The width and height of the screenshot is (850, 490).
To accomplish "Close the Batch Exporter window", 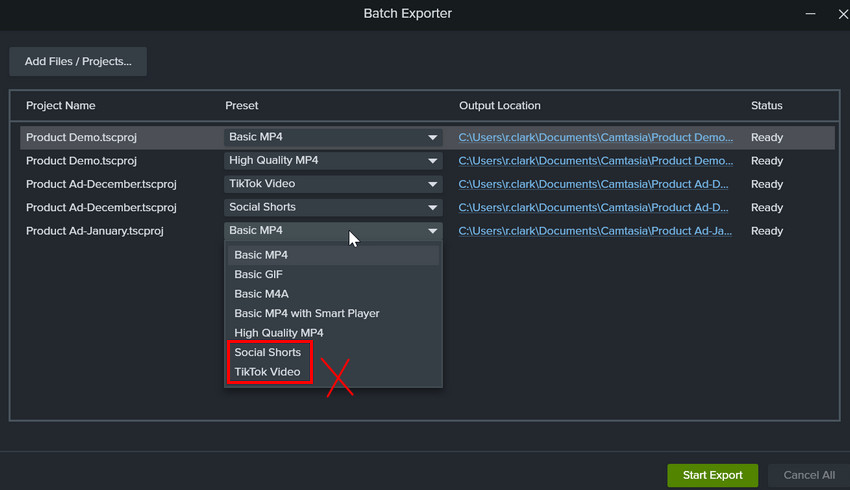I will coord(843,14).
